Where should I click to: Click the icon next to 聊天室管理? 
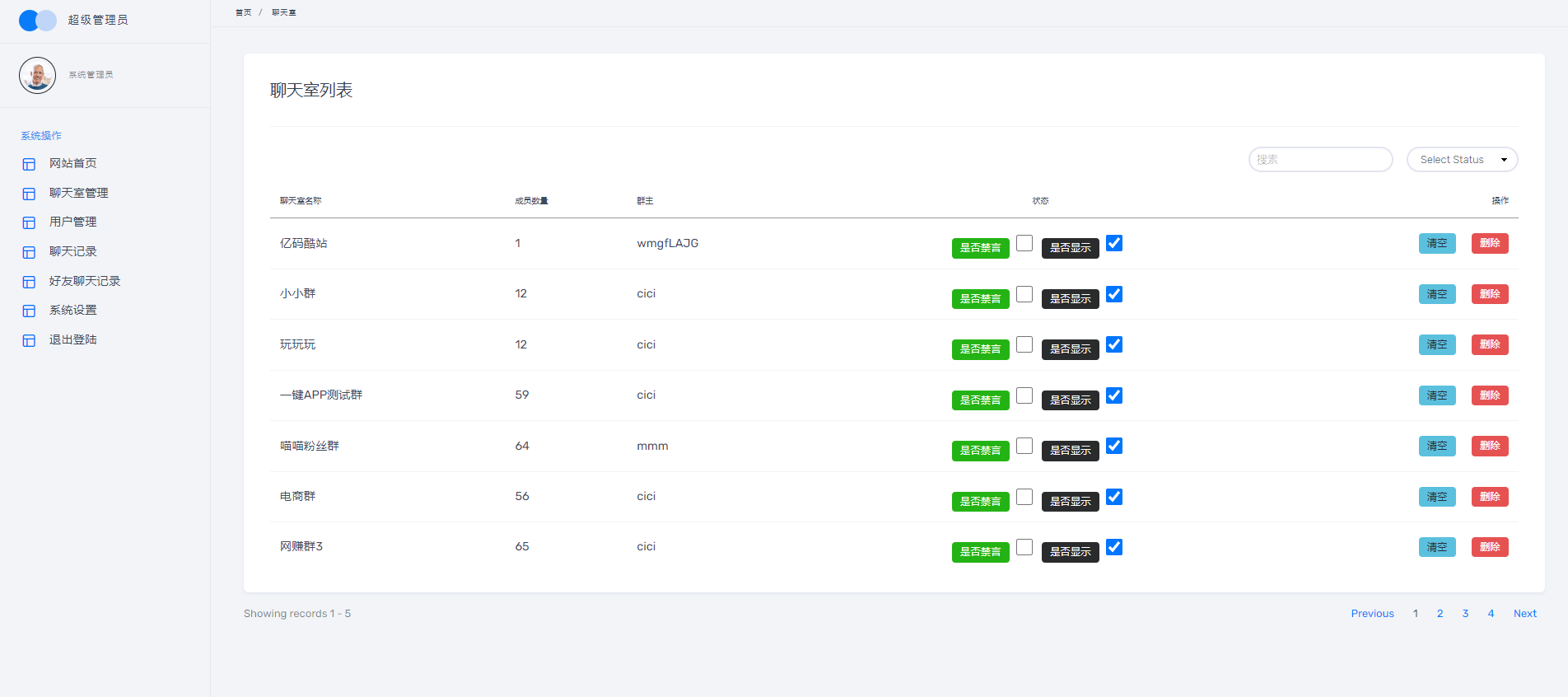(x=29, y=194)
